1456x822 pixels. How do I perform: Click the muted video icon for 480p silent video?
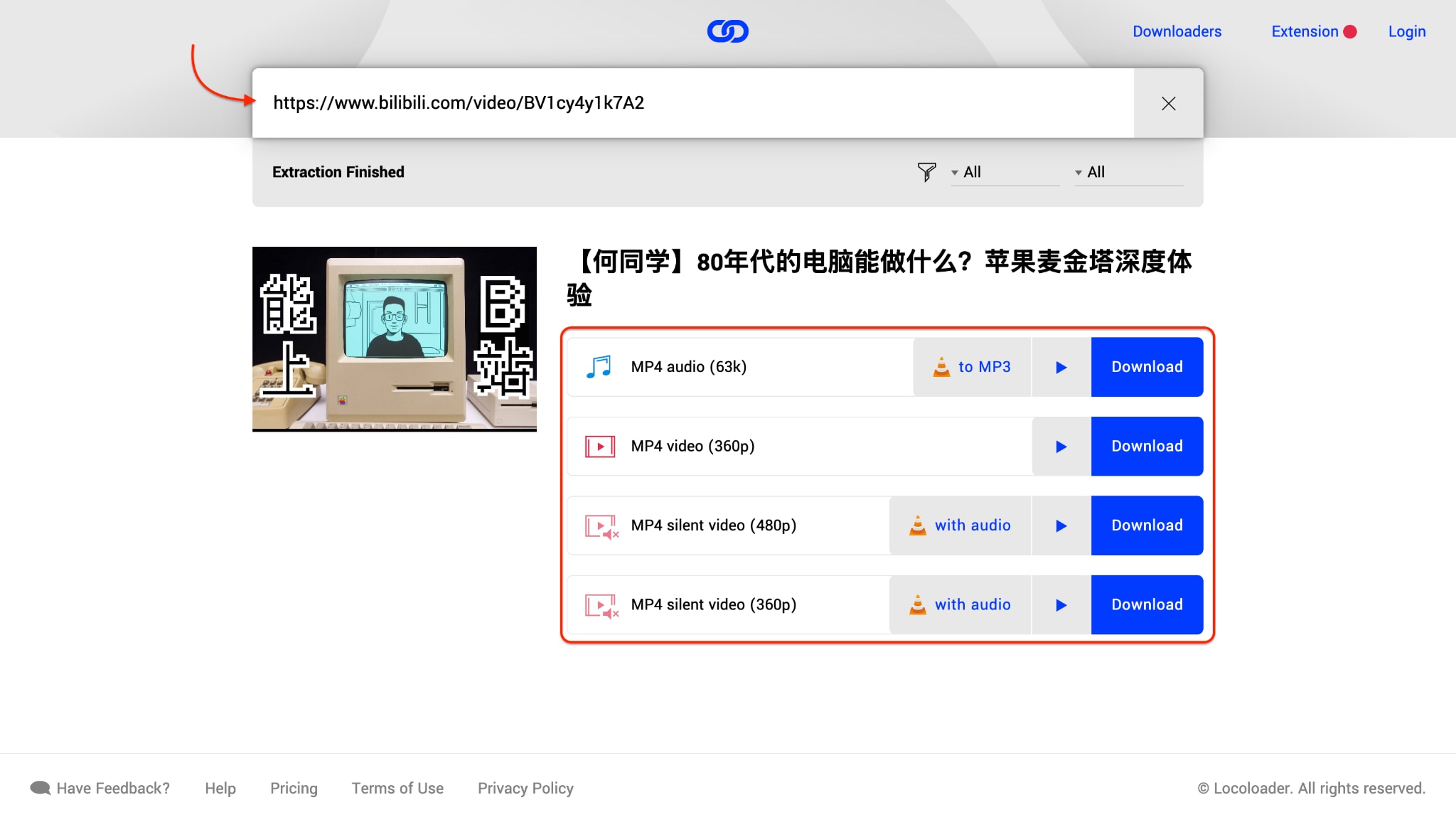point(601,526)
